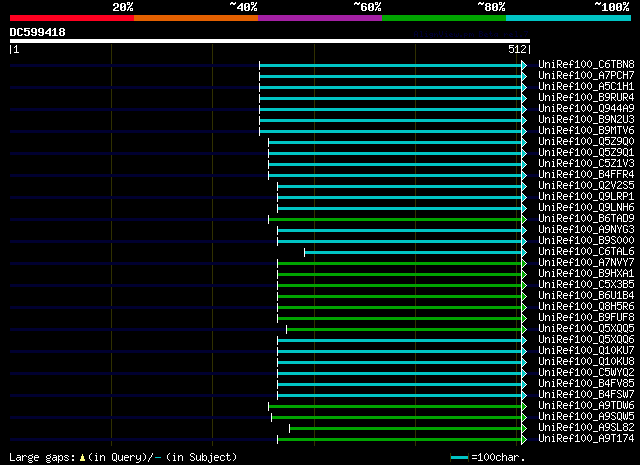
Task: Click the red 20% identity color segment
Action: tap(72, 18)
